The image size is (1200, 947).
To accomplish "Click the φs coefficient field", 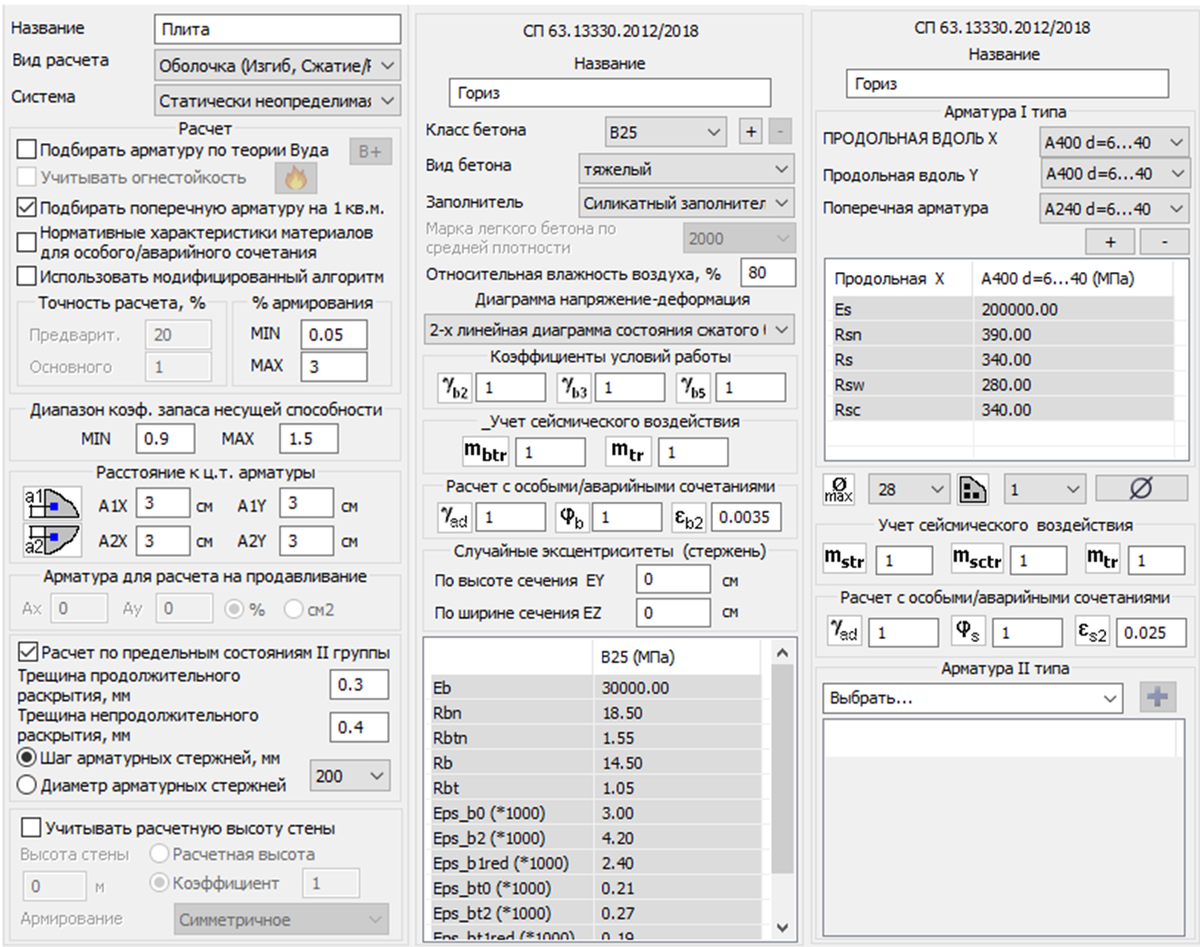I will [x=1028, y=632].
